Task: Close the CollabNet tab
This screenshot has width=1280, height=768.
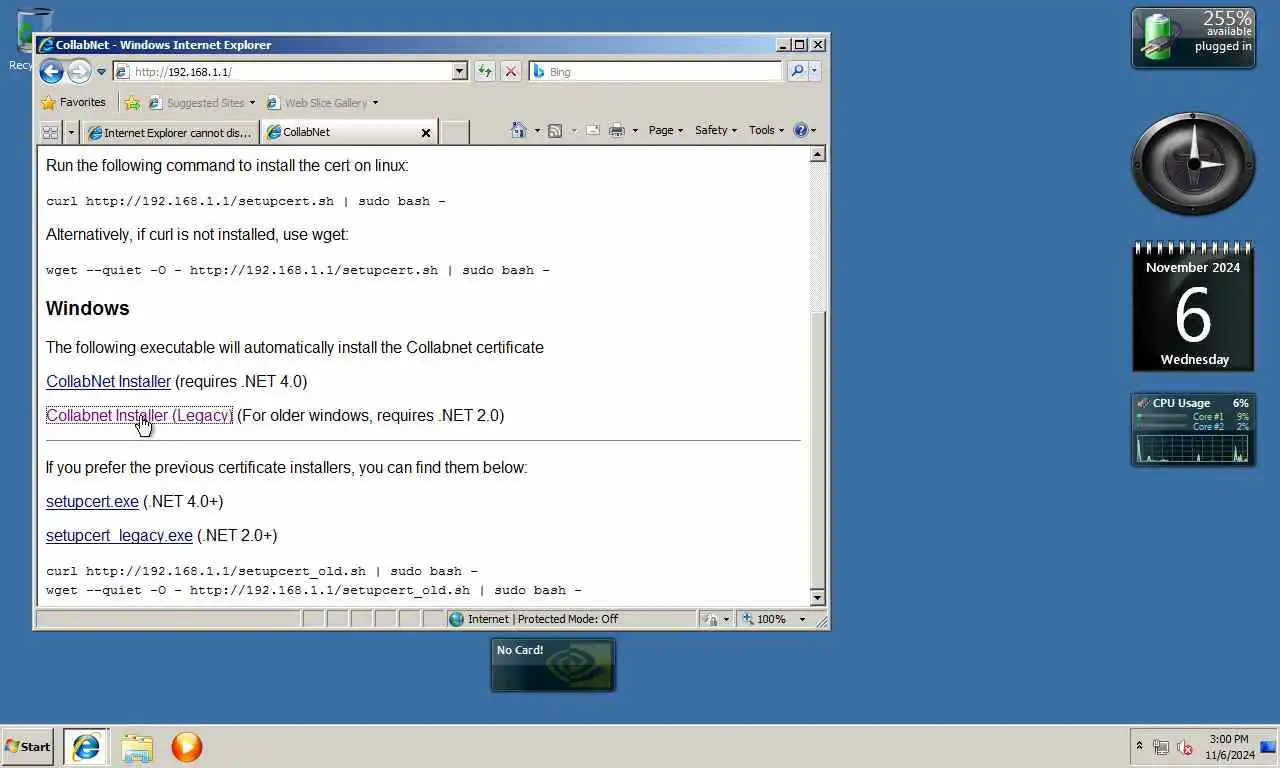Action: tap(426, 132)
